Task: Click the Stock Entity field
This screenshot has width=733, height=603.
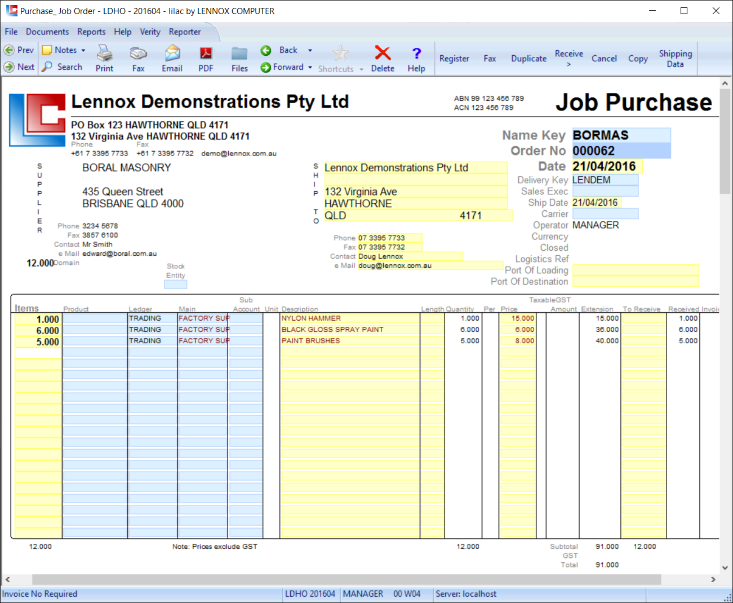Action: click(175, 284)
